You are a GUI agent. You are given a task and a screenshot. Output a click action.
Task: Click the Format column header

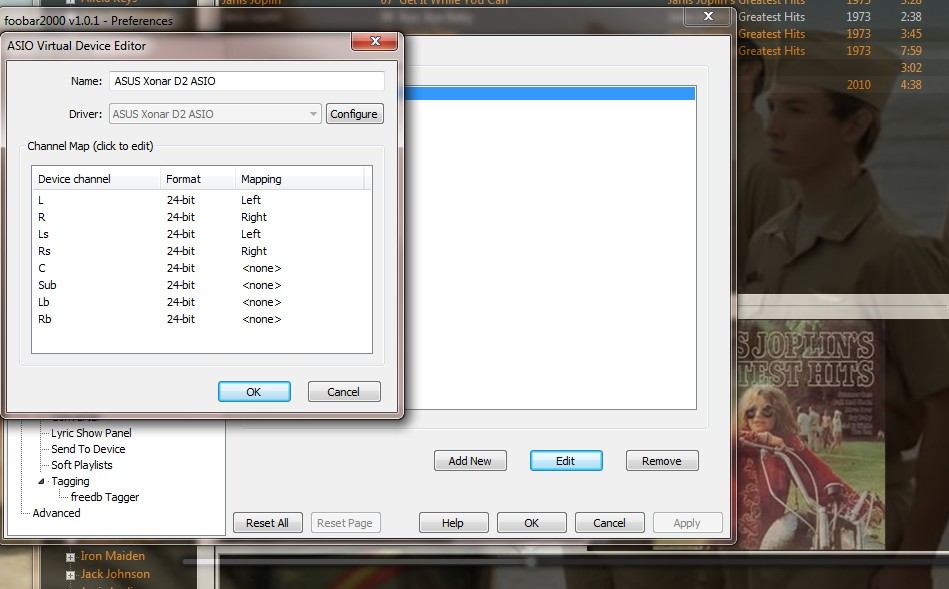click(x=198, y=179)
